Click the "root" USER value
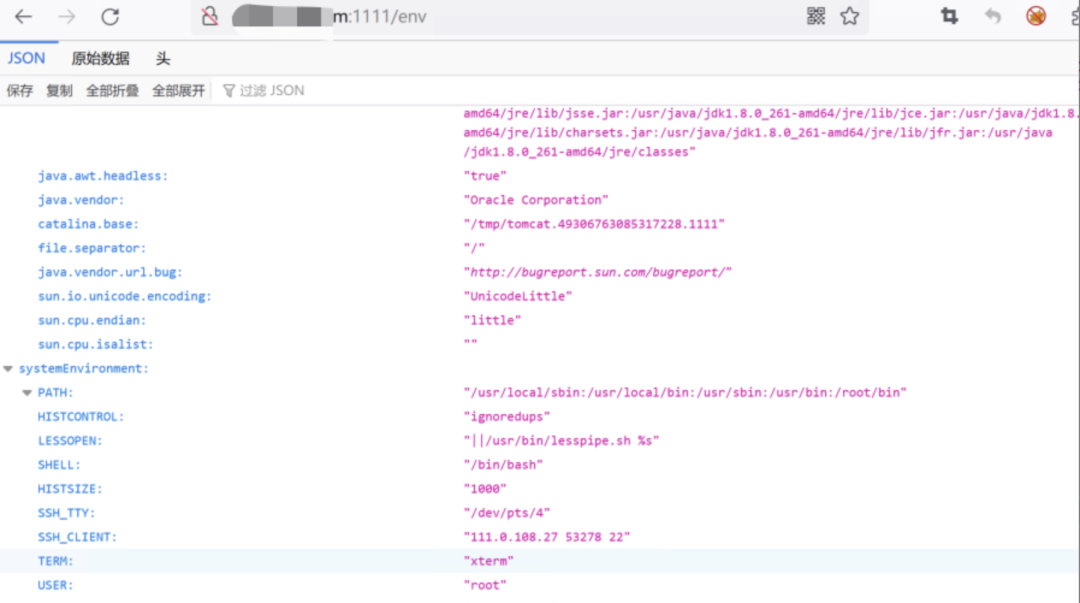The width and height of the screenshot is (1080, 603). (x=485, y=585)
